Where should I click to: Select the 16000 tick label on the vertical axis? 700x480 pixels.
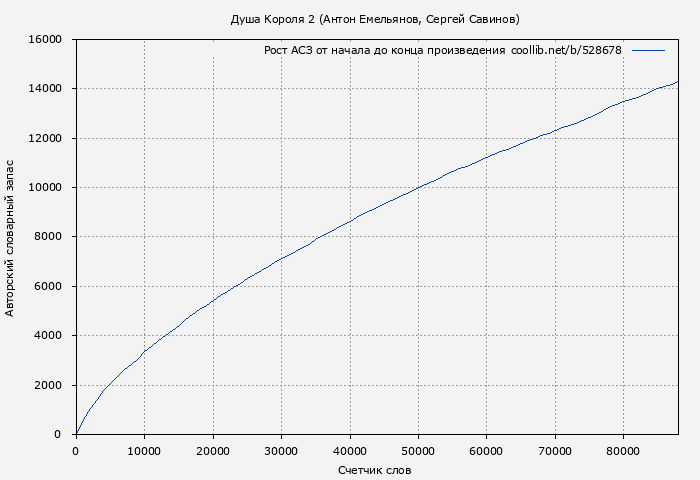[x=43, y=39]
